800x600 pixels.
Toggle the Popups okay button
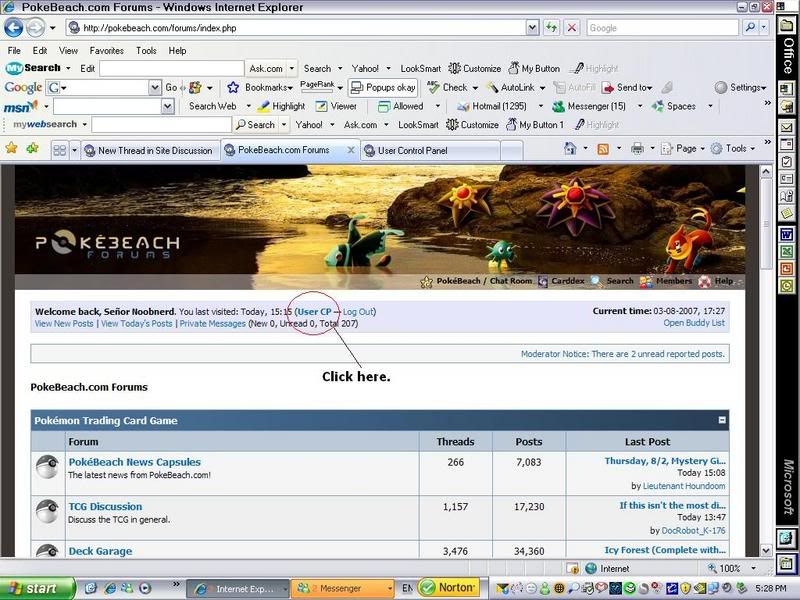point(383,87)
